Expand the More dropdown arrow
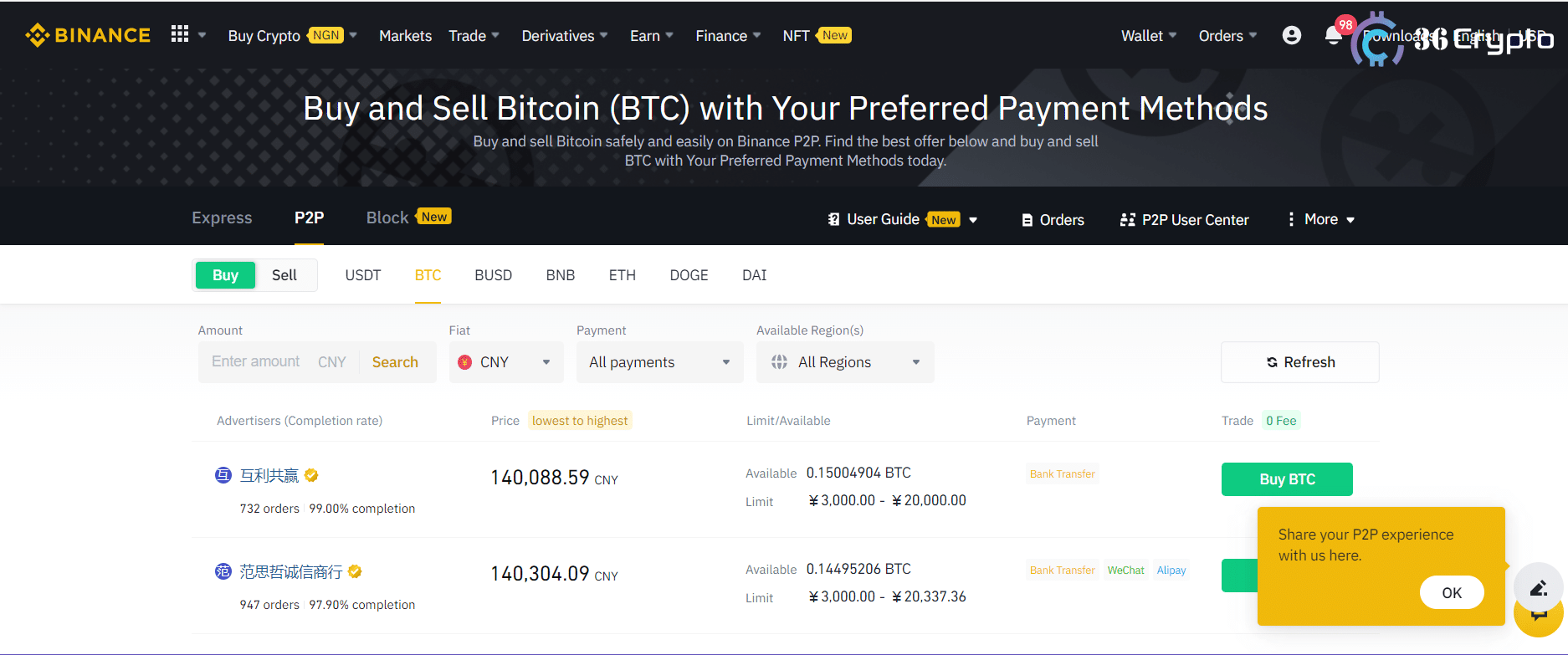The image size is (1568, 655). coord(1350,220)
